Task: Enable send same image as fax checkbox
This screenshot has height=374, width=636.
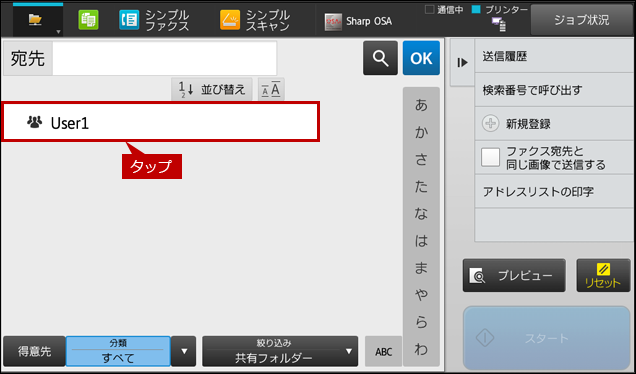Action: [490, 157]
